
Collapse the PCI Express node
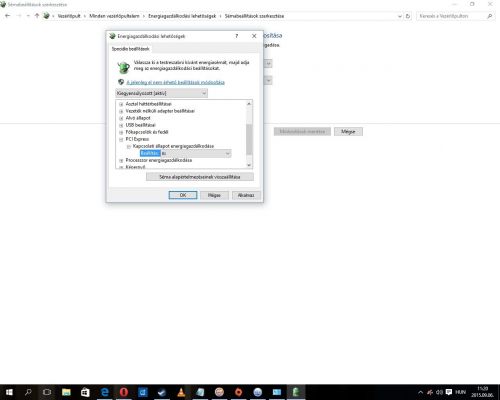(121, 139)
